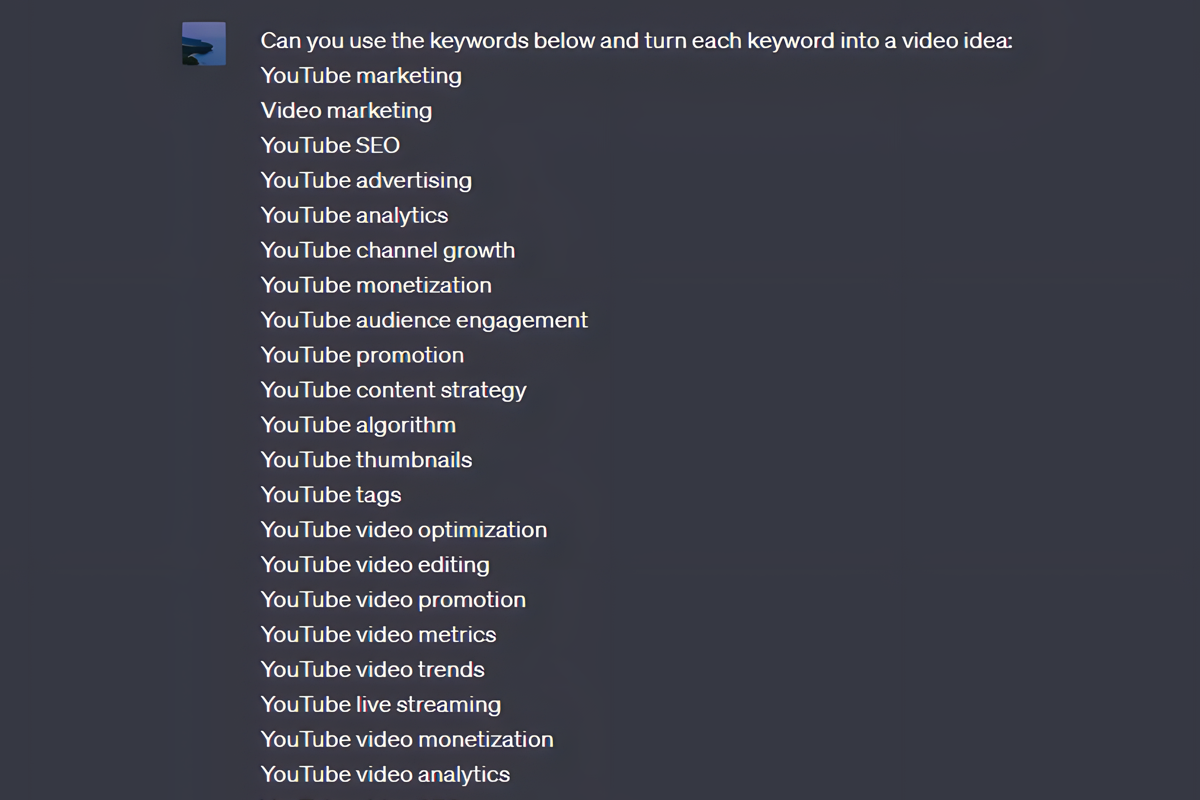Select the 'YouTube SEO' keyword text
This screenshot has height=800, width=1200.
click(329, 145)
